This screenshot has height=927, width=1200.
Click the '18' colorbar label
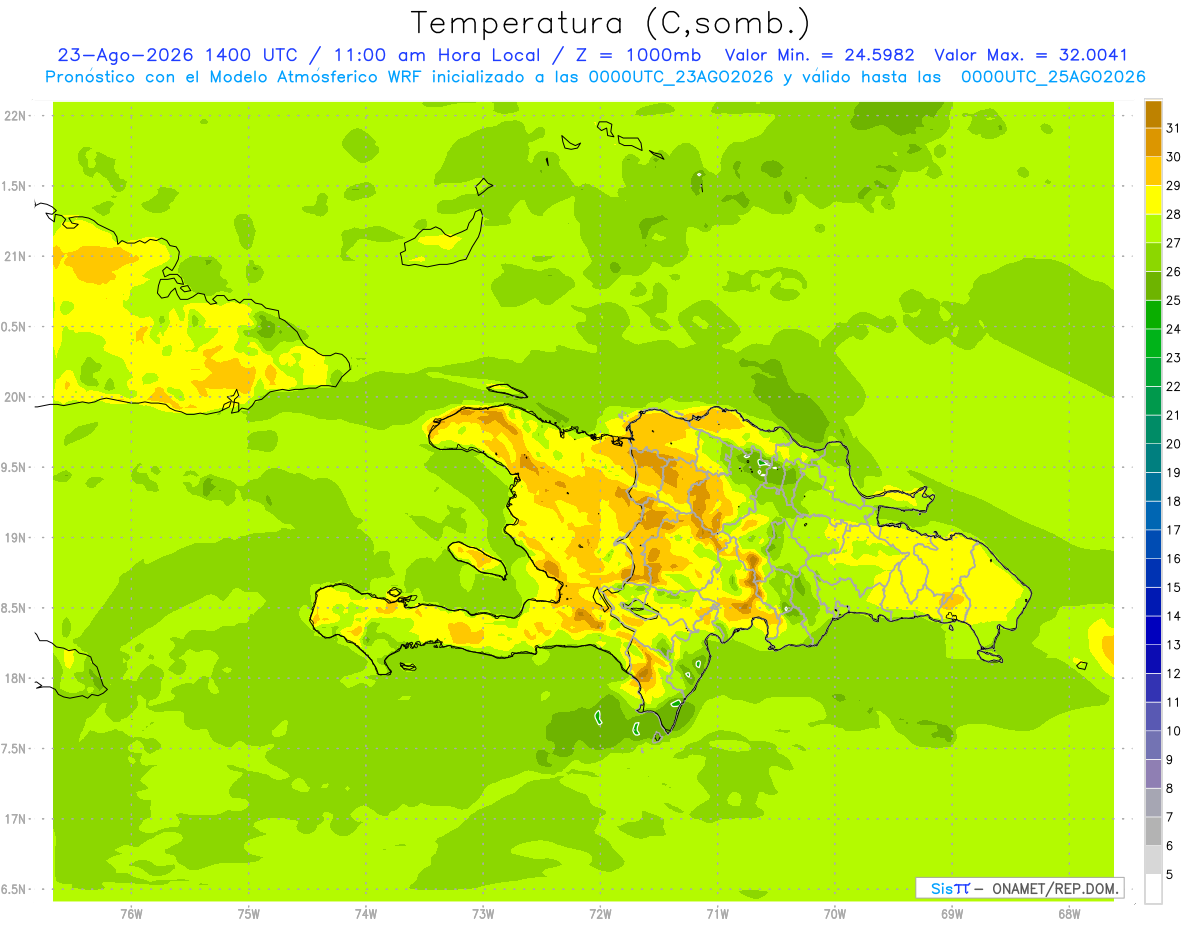click(x=1174, y=501)
